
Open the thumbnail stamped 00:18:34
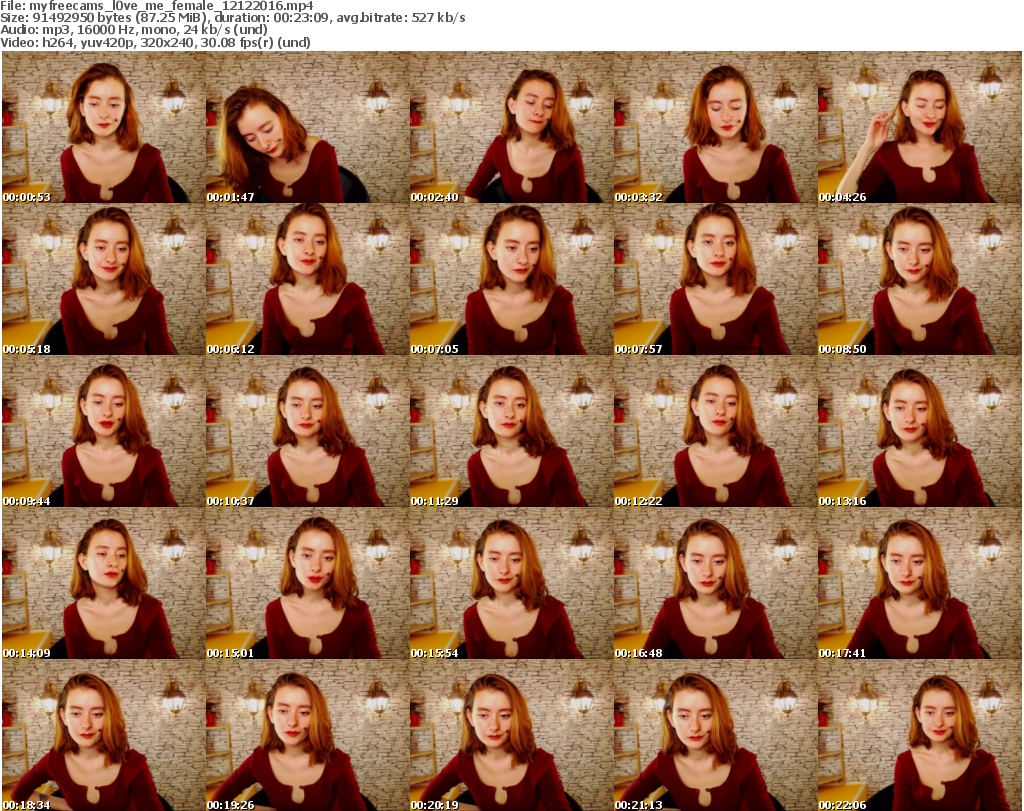(x=104, y=735)
